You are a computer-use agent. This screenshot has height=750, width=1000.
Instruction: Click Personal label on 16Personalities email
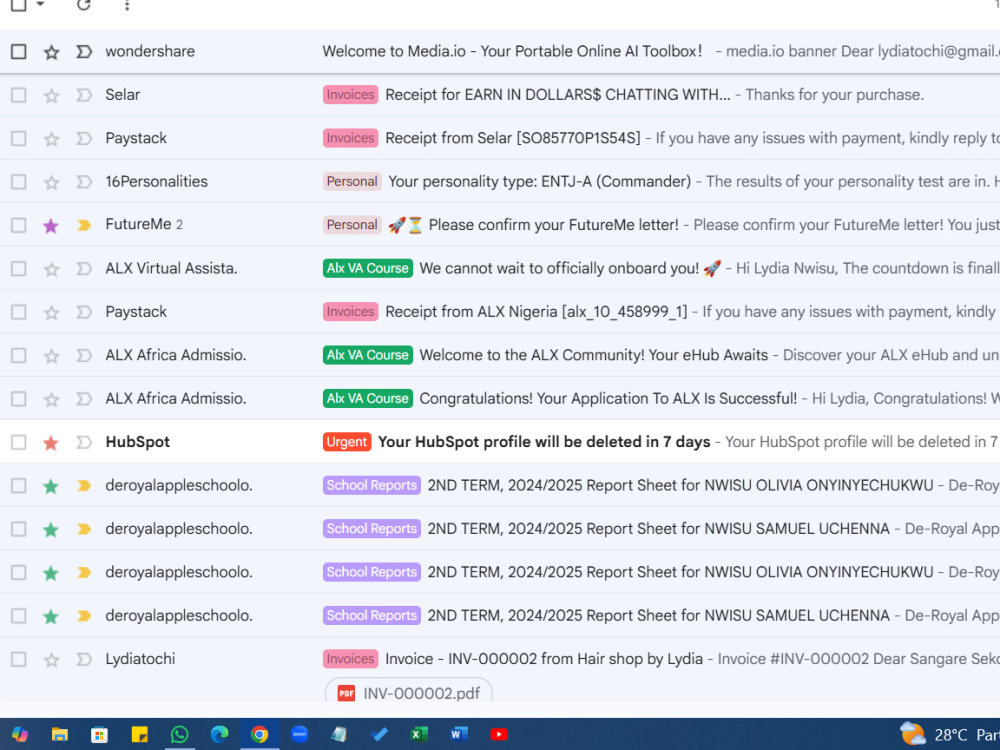[x=351, y=181]
